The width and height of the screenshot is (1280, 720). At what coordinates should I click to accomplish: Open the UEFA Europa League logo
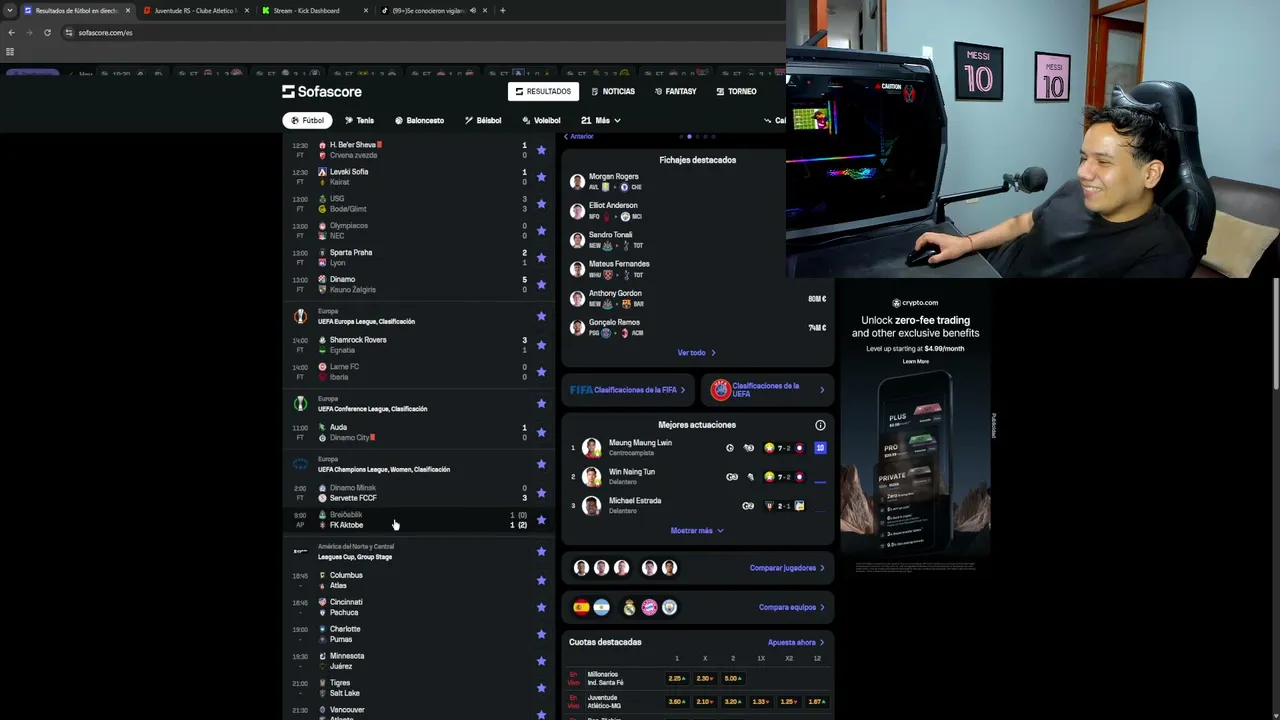300,316
